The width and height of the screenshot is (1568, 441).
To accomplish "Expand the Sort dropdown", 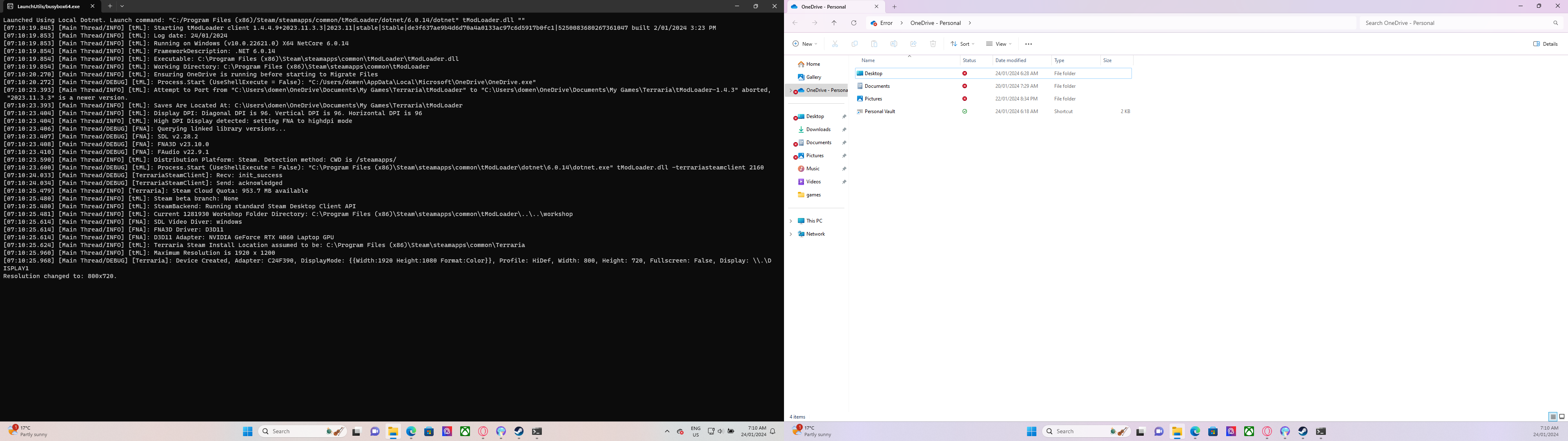I will 962,44.
